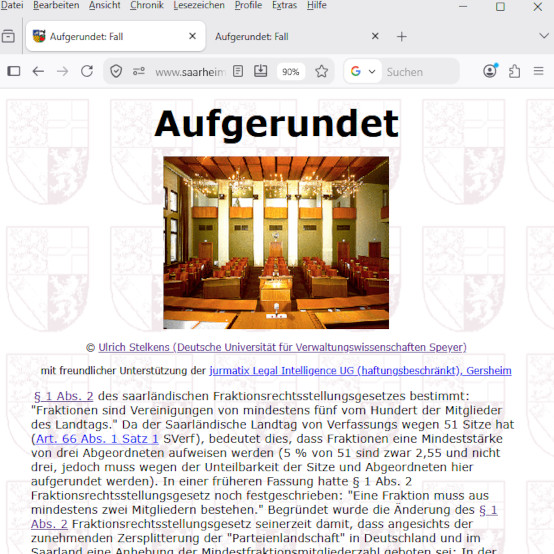This screenshot has height=554, width=554.
Task: Bookmark this page with the star icon
Action: tap(322, 71)
